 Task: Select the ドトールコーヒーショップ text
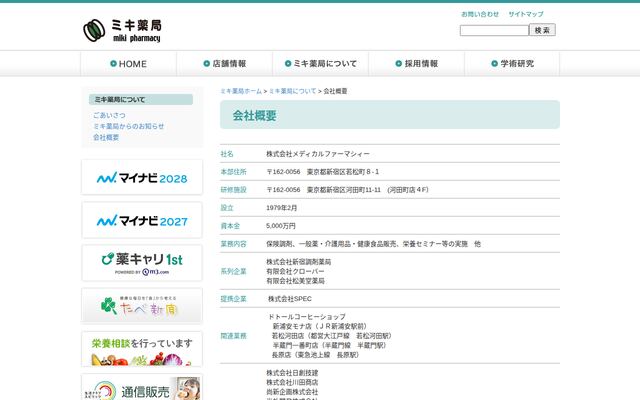[307, 317]
